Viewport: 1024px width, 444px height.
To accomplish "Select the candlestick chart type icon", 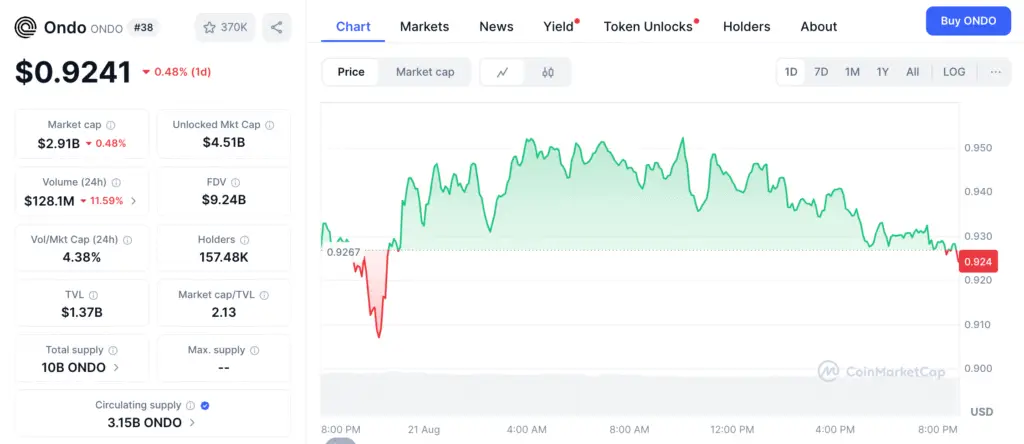I will pyautogui.click(x=548, y=72).
